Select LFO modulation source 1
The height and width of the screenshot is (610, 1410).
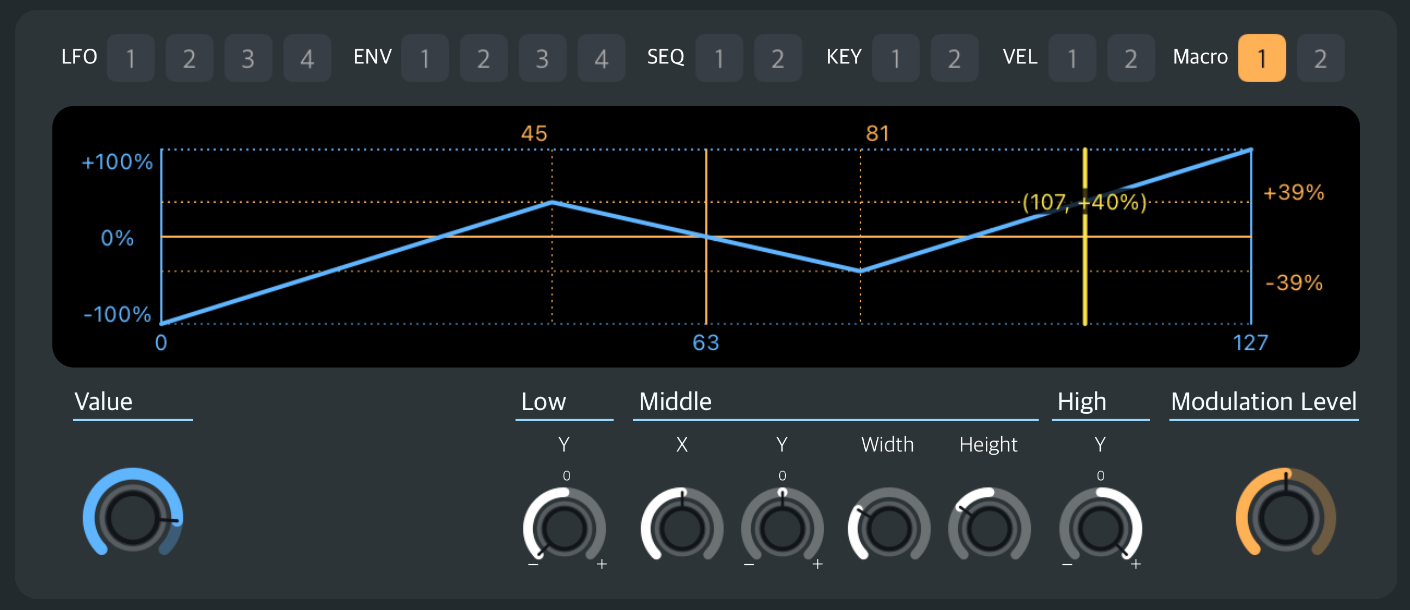[x=130, y=58]
